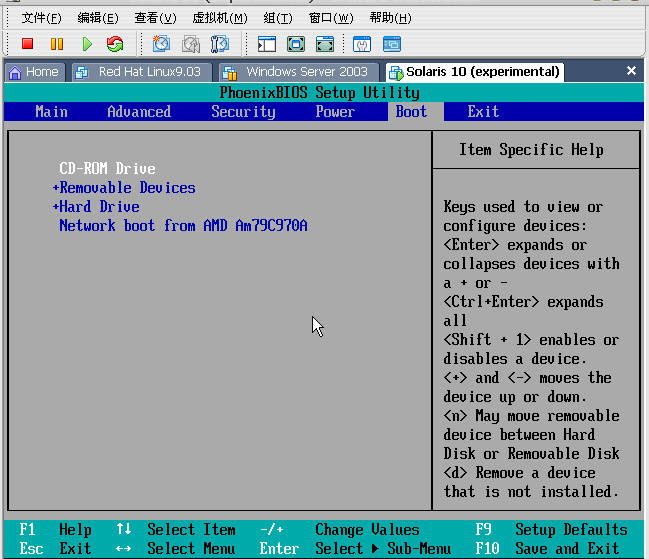Image resolution: width=649 pixels, height=559 pixels.
Task: Click the Take Snapshot clock icon
Action: pos(161,44)
